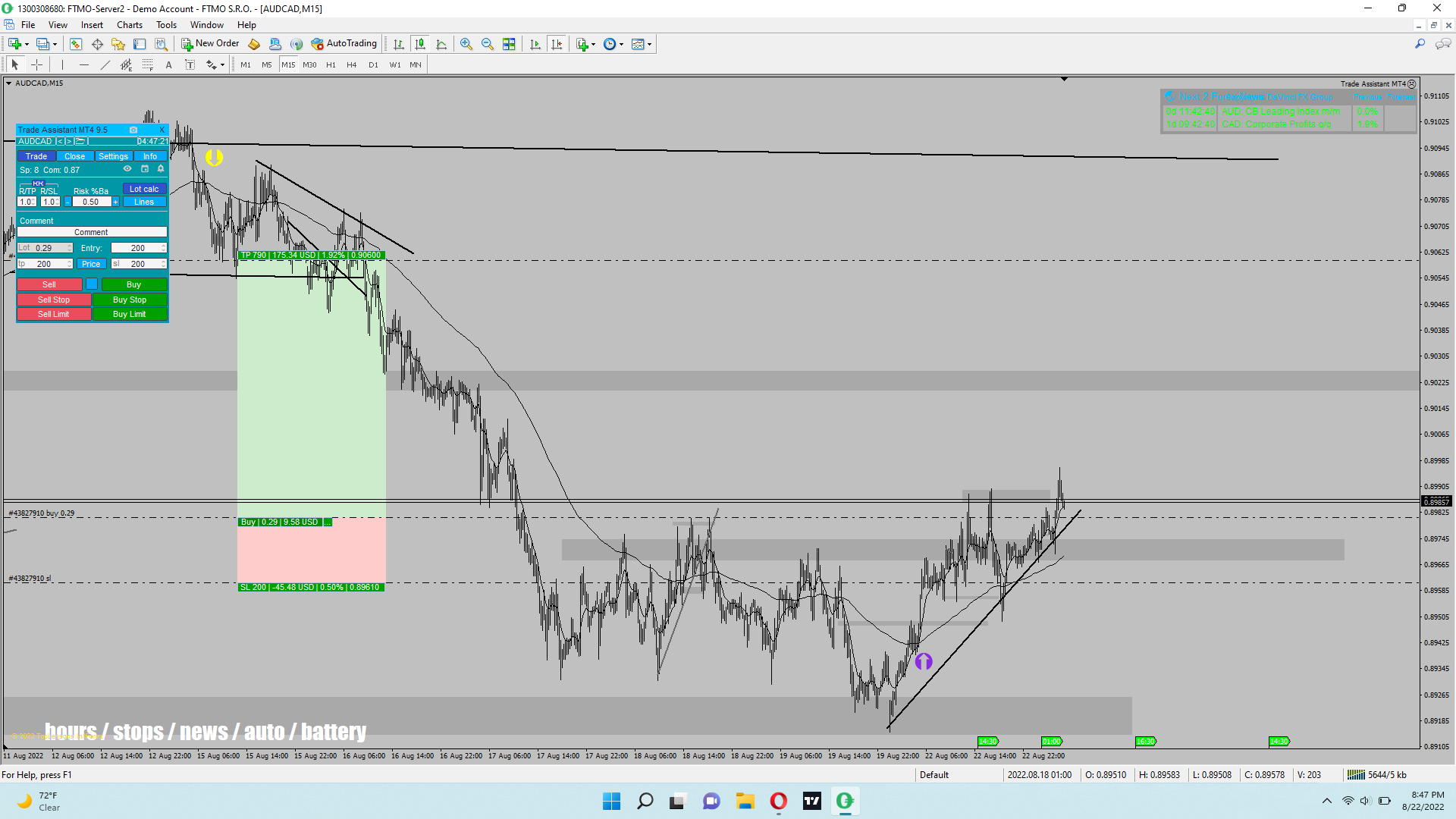Image resolution: width=1456 pixels, height=819 pixels.
Task: Click the Comment input field
Action: [x=91, y=232]
